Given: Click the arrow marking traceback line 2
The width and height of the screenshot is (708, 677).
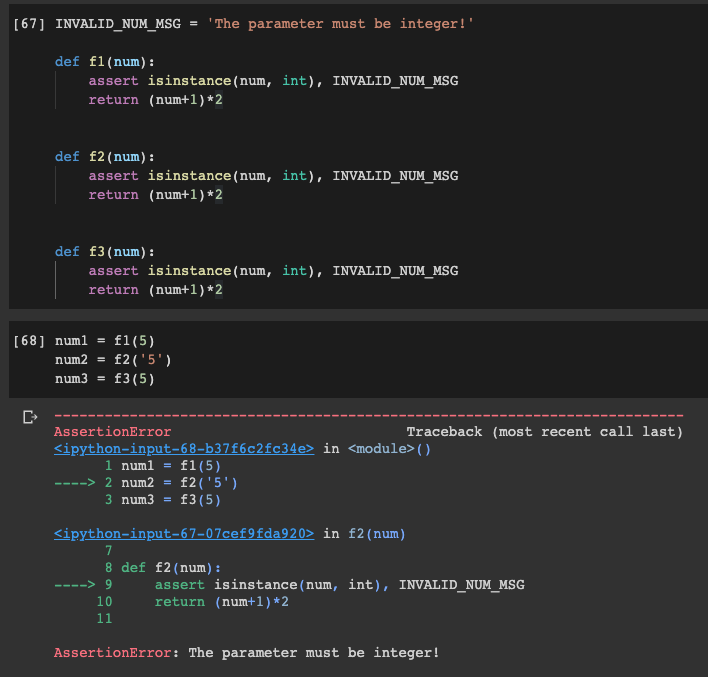Looking at the screenshot, I should pos(74,483).
